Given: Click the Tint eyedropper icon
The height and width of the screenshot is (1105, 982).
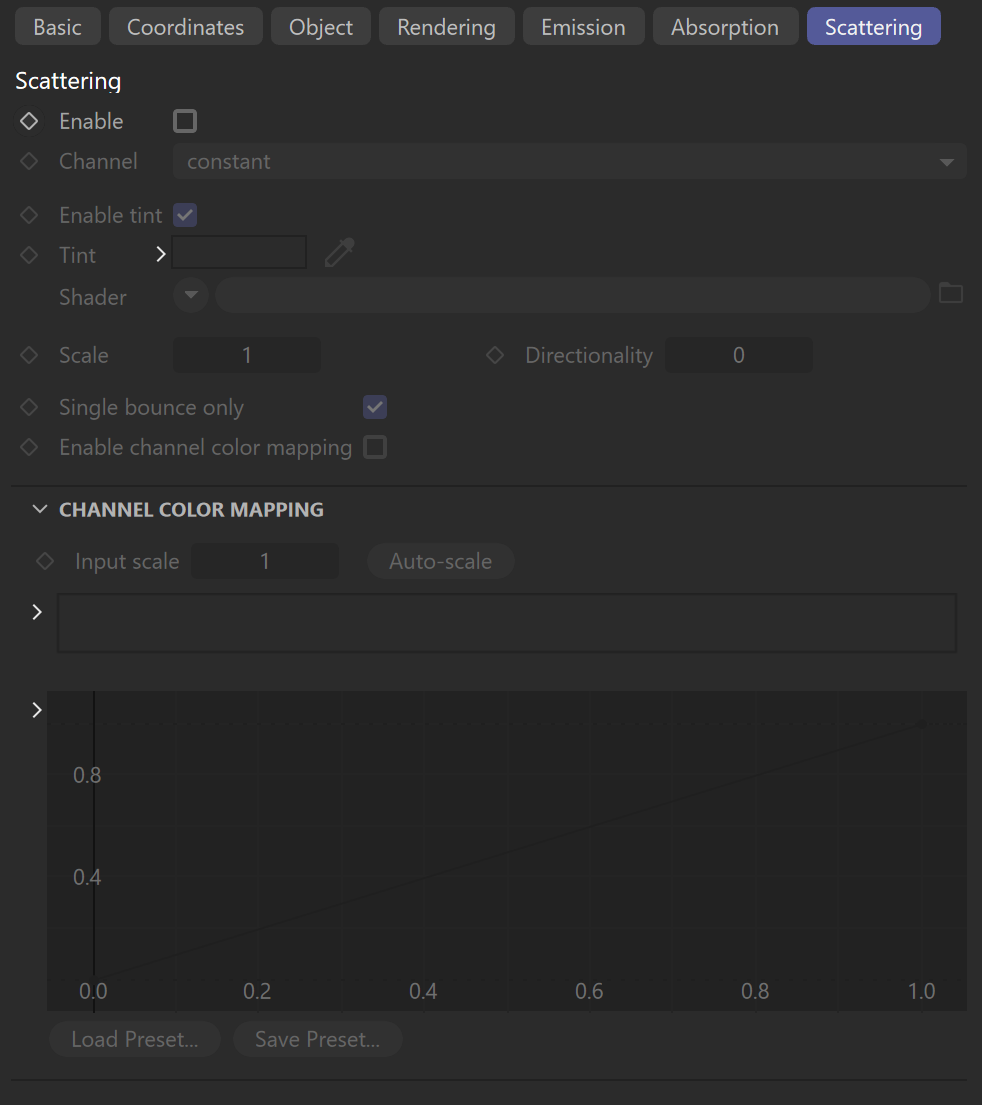Looking at the screenshot, I should point(339,253).
